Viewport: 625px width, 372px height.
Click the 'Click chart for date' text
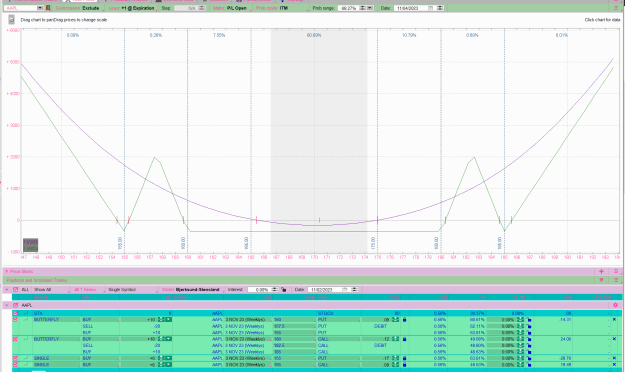coord(602,20)
